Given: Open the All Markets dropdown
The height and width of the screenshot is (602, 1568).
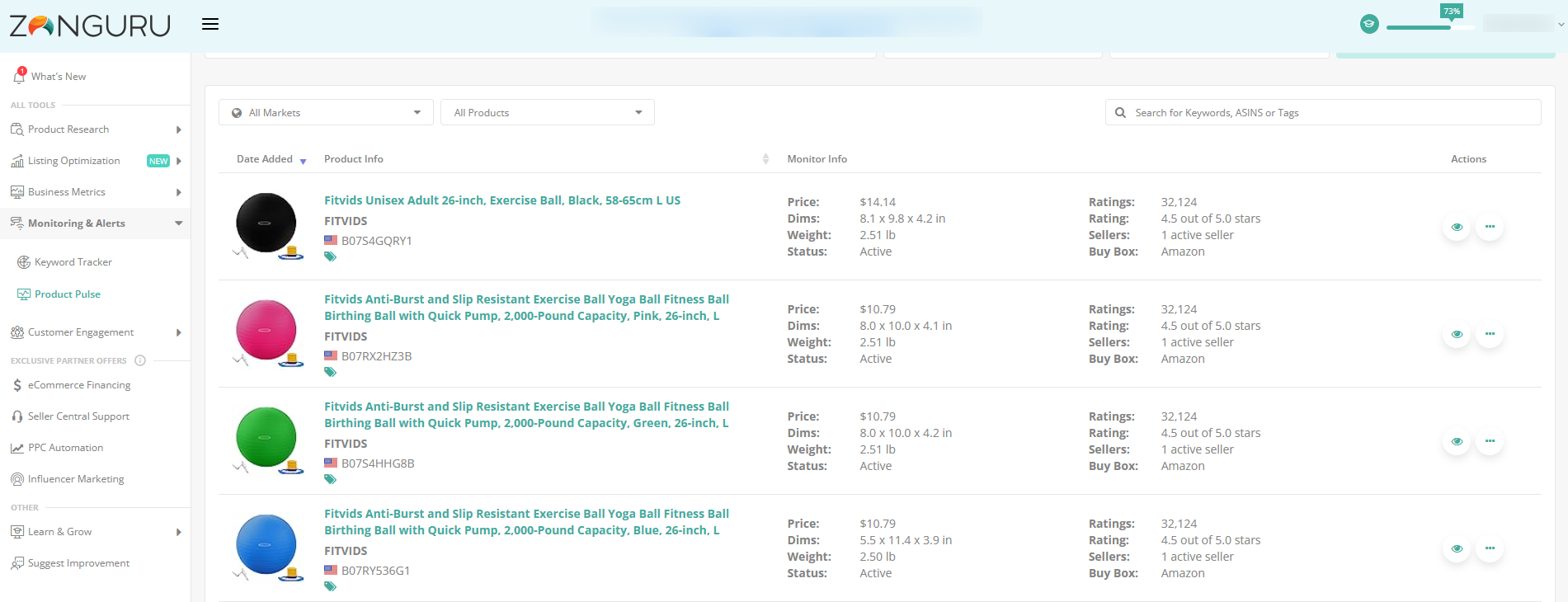Looking at the screenshot, I should 326,112.
